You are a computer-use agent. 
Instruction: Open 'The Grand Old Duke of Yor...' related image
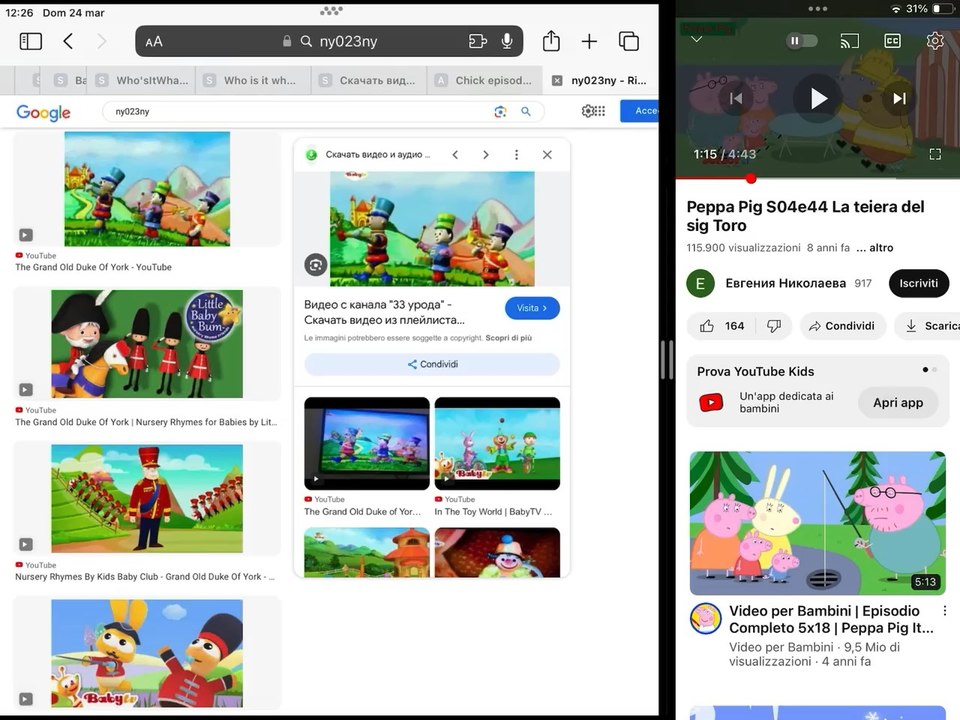click(x=367, y=443)
